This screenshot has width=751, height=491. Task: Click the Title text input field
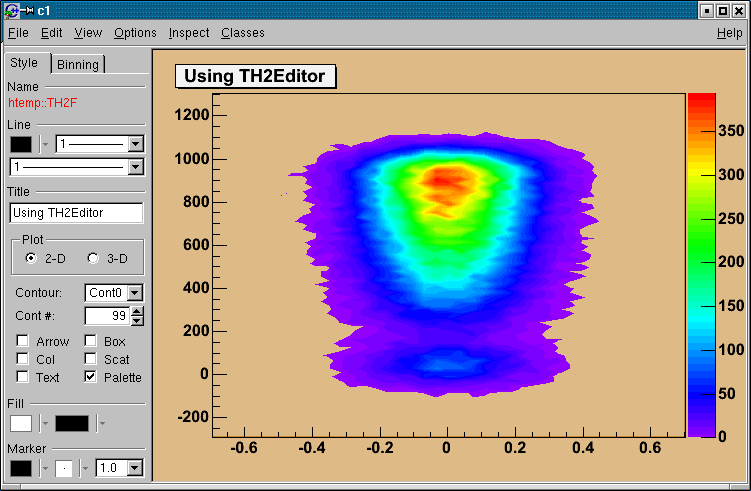(76, 213)
